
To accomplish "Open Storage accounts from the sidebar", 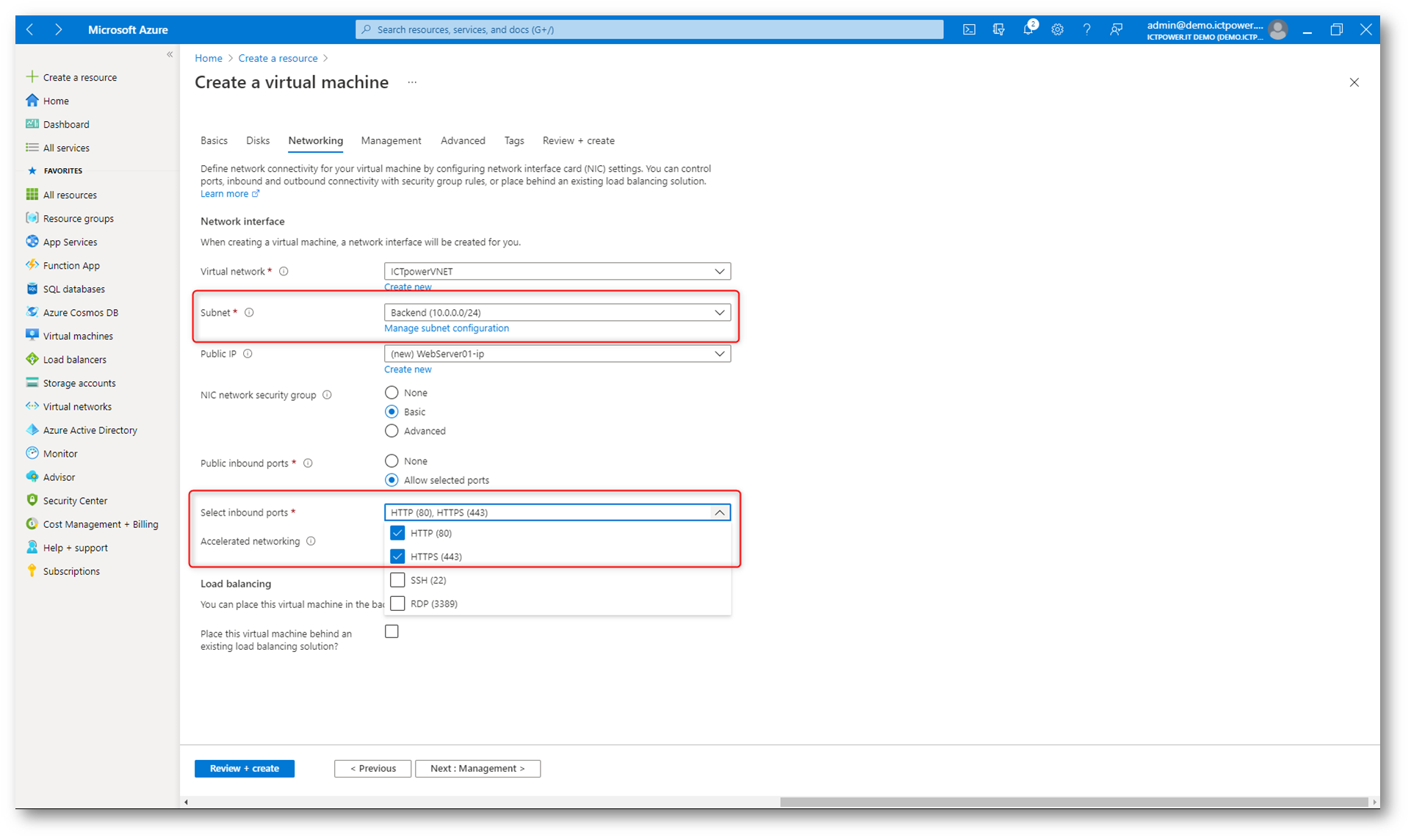I will click(x=79, y=383).
